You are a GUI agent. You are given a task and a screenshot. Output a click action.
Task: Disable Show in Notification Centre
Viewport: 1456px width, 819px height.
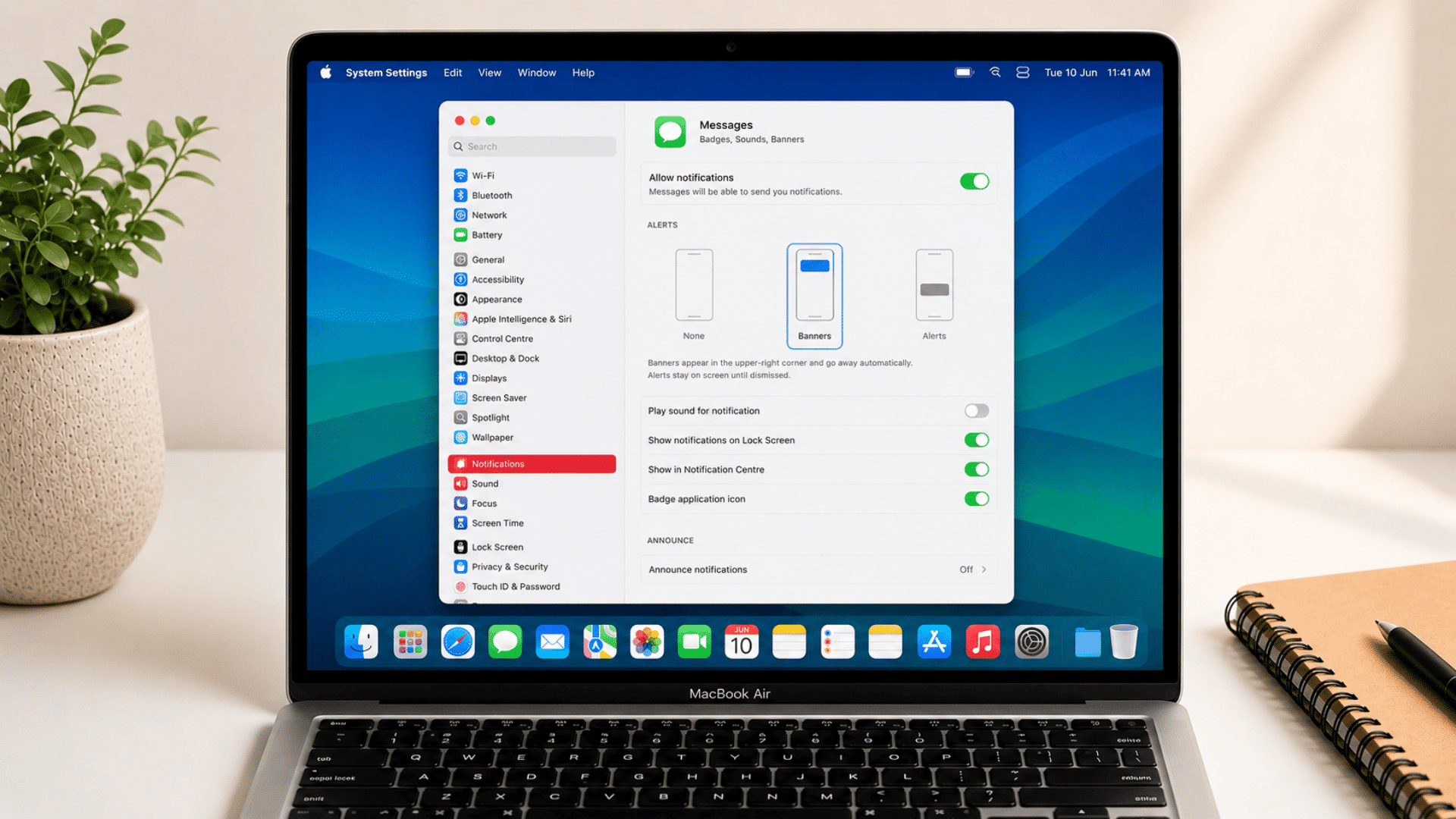[x=977, y=469]
